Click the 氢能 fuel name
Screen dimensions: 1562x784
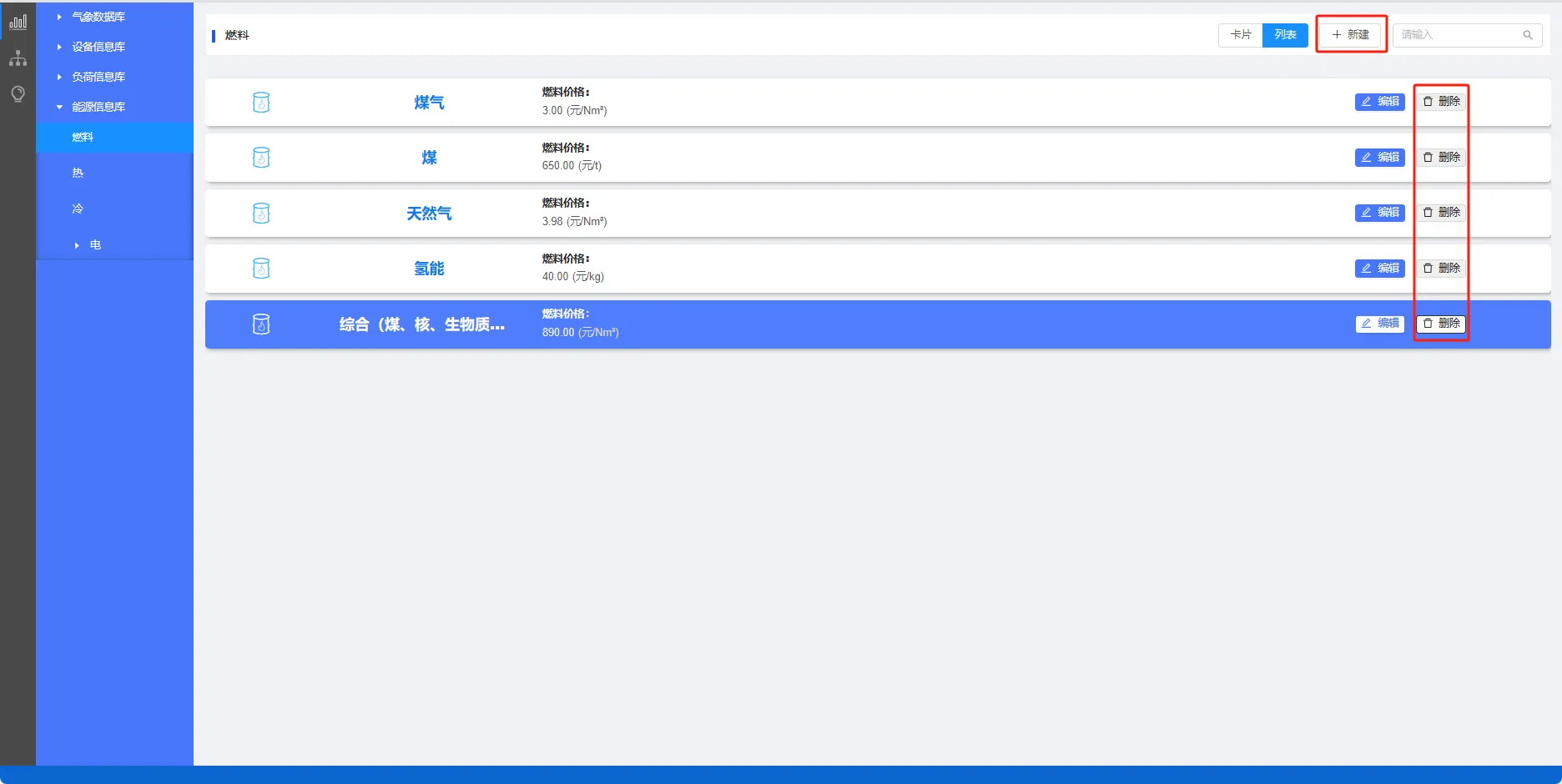point(429,269)
